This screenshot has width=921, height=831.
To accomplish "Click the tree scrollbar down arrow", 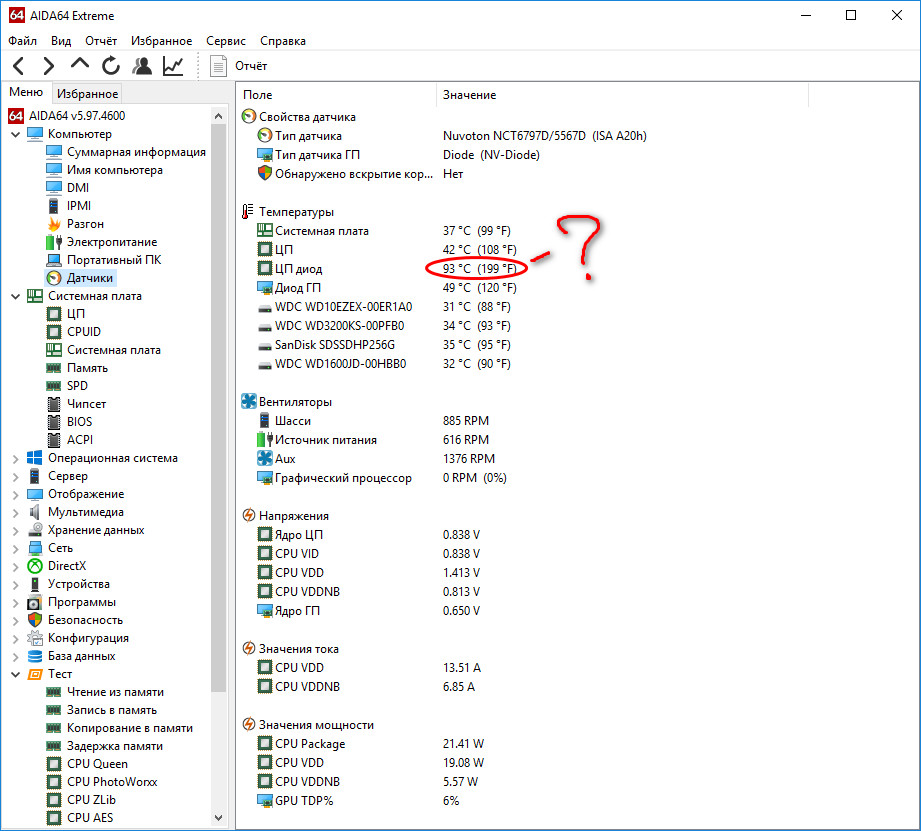I will tap(219, 817).
